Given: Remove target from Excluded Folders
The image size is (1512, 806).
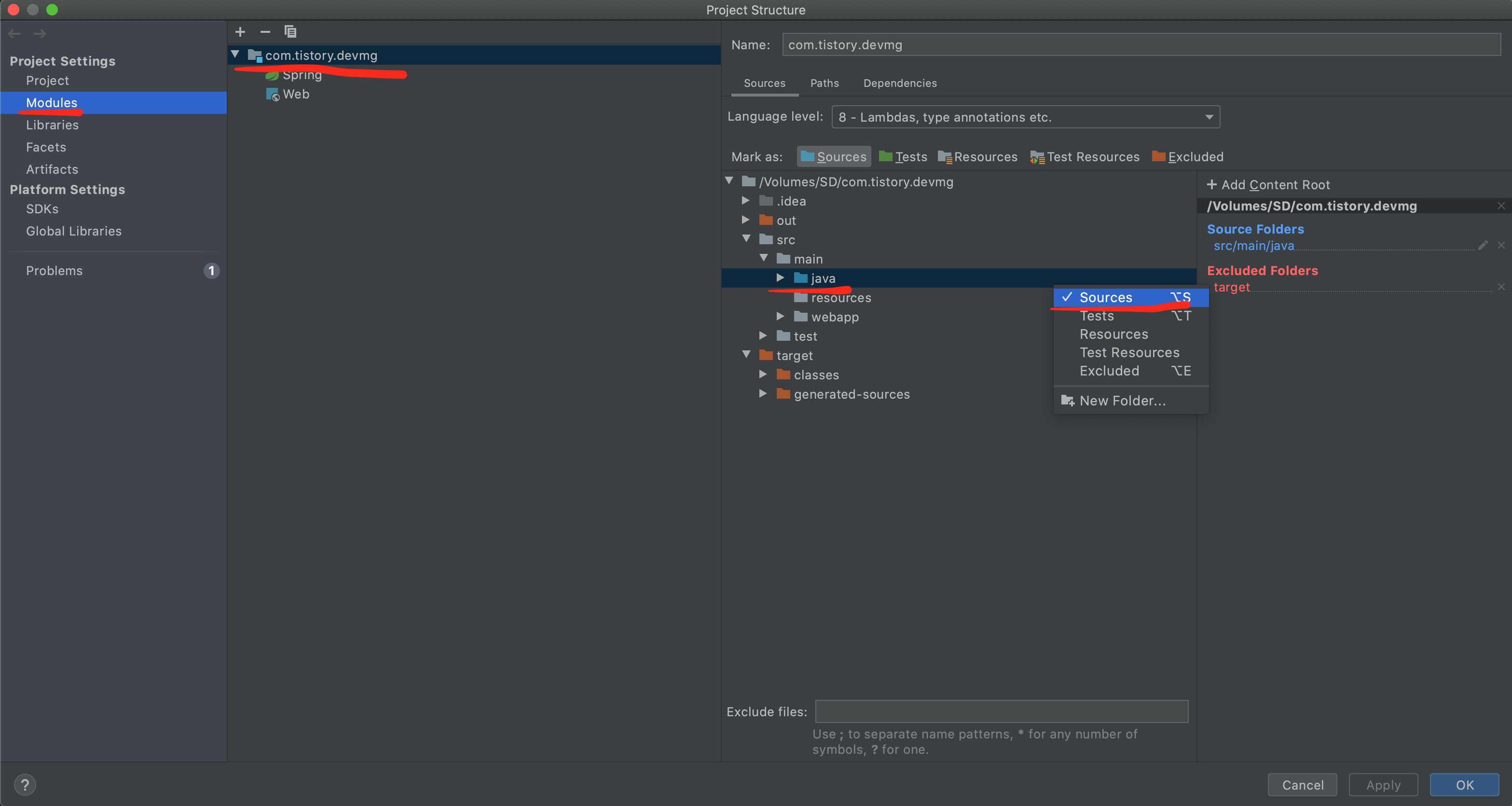Looking at the screenshot, I should (1501, 287).
